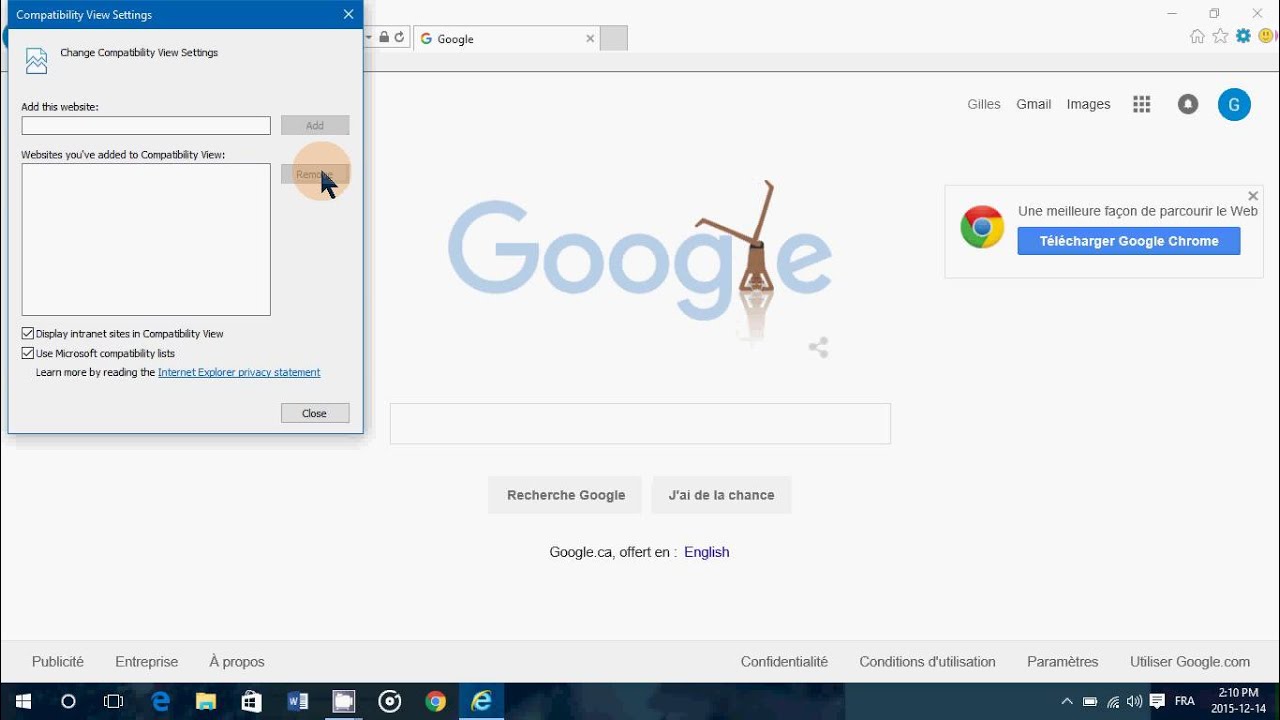Click the screen recorder taskbar icon

pyautogui.click(x=344, y=702)
